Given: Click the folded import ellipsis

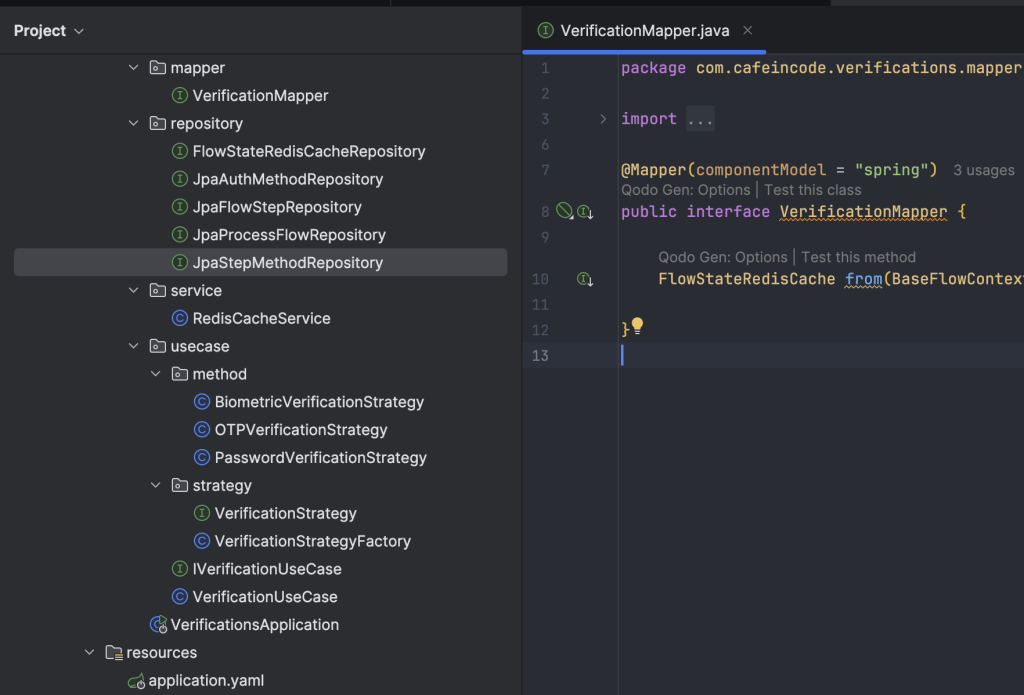Looking at the screenshot, I should (x=700, y=119).
